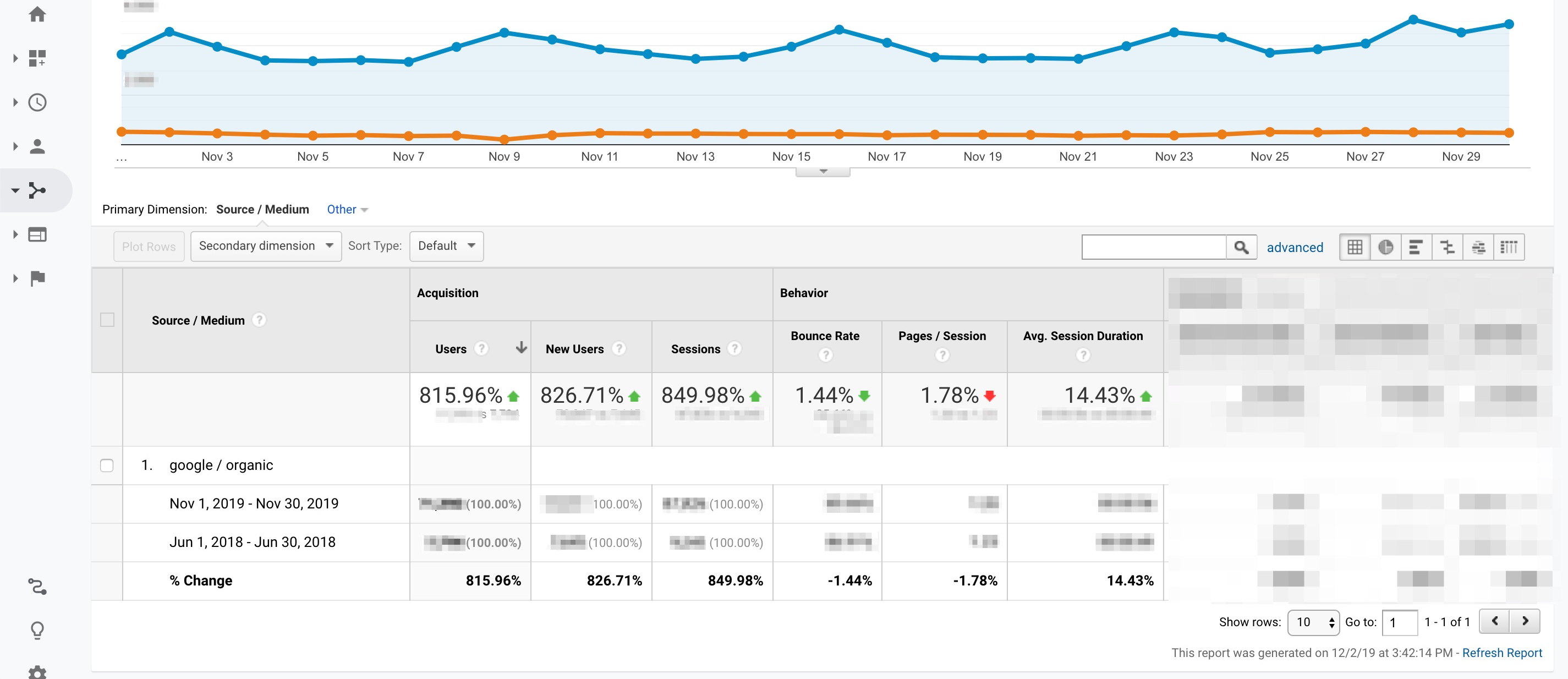This screenshot has width=1568, height=679.
Task: Open Attribution icon near sidebar bottom
Action: (38, 587)
